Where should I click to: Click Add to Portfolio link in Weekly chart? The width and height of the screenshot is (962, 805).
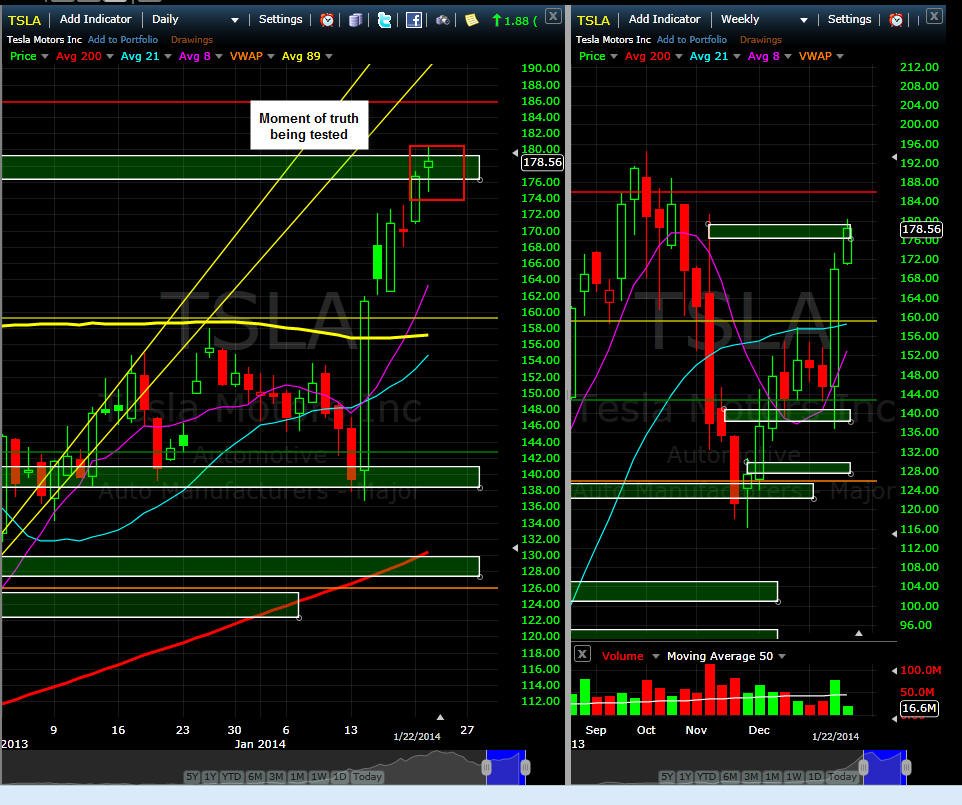point(691,40)
